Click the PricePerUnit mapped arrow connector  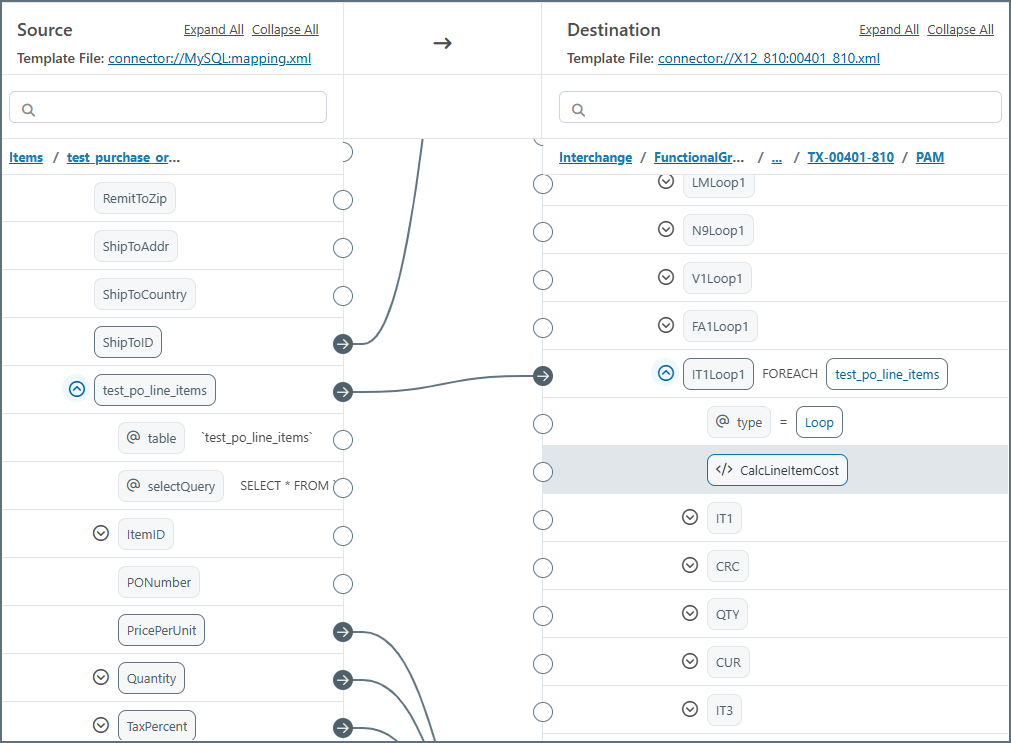coord(343,632)
